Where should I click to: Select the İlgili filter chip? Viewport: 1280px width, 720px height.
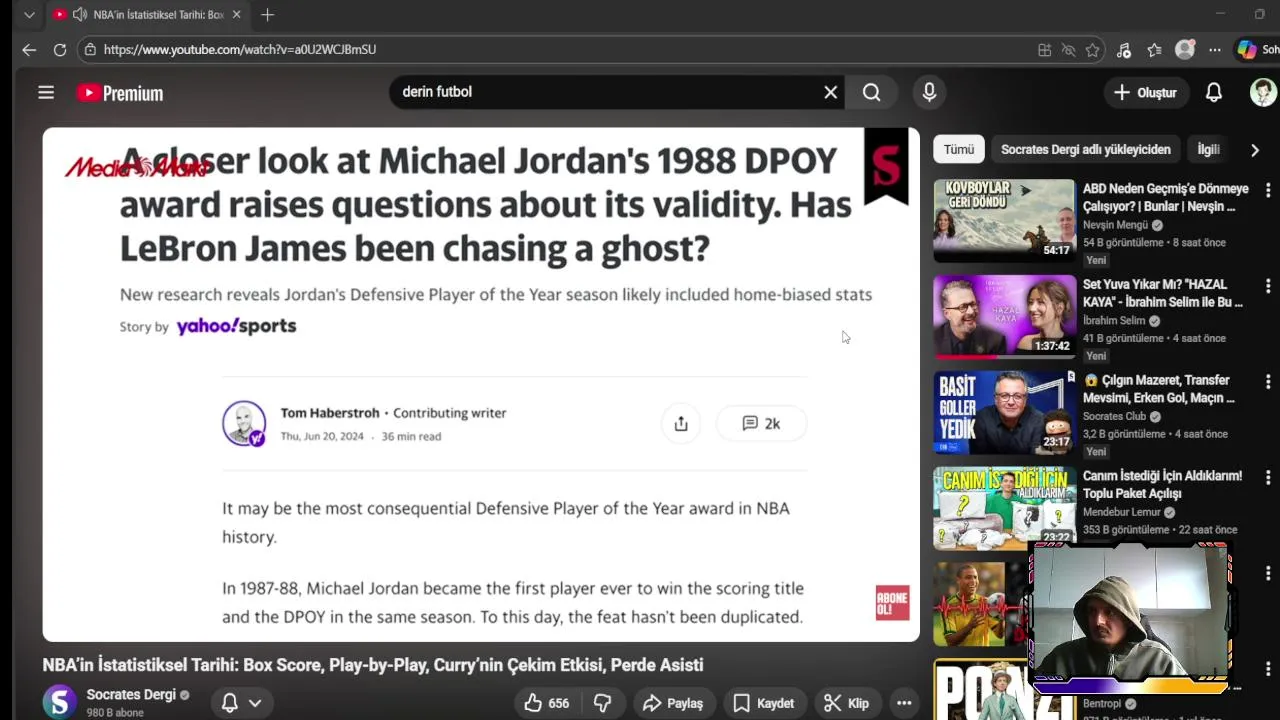pos(1208,149)
